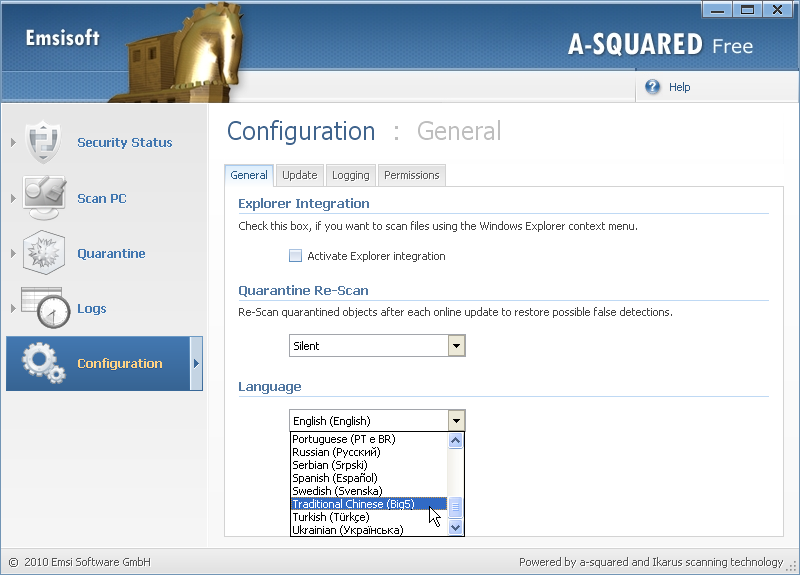Expand the Security Status arrow
Screen dimensions: 800x575
(x=13, y=142)
